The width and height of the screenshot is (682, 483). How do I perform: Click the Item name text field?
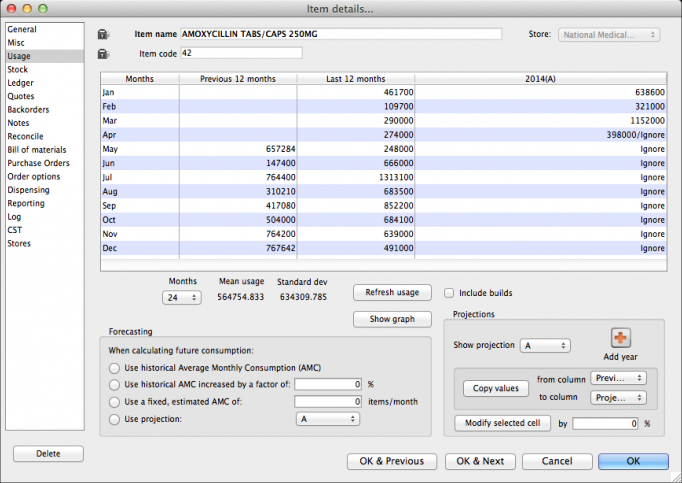point(341,34)
